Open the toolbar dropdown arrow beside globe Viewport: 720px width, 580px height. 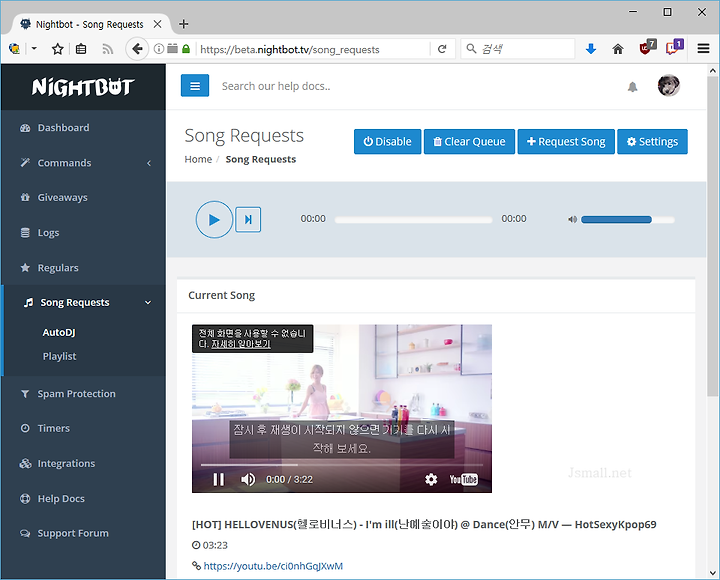pyautogui.click(x=34, y=48)
